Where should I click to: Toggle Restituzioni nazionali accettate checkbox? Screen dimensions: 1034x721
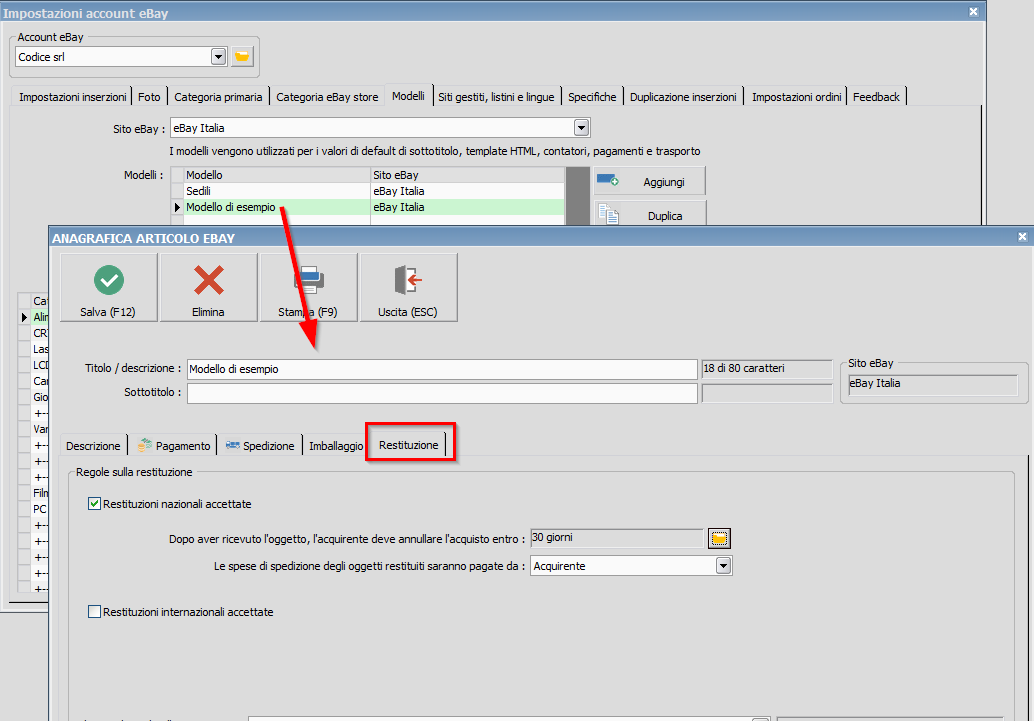[x=94, y=504]
